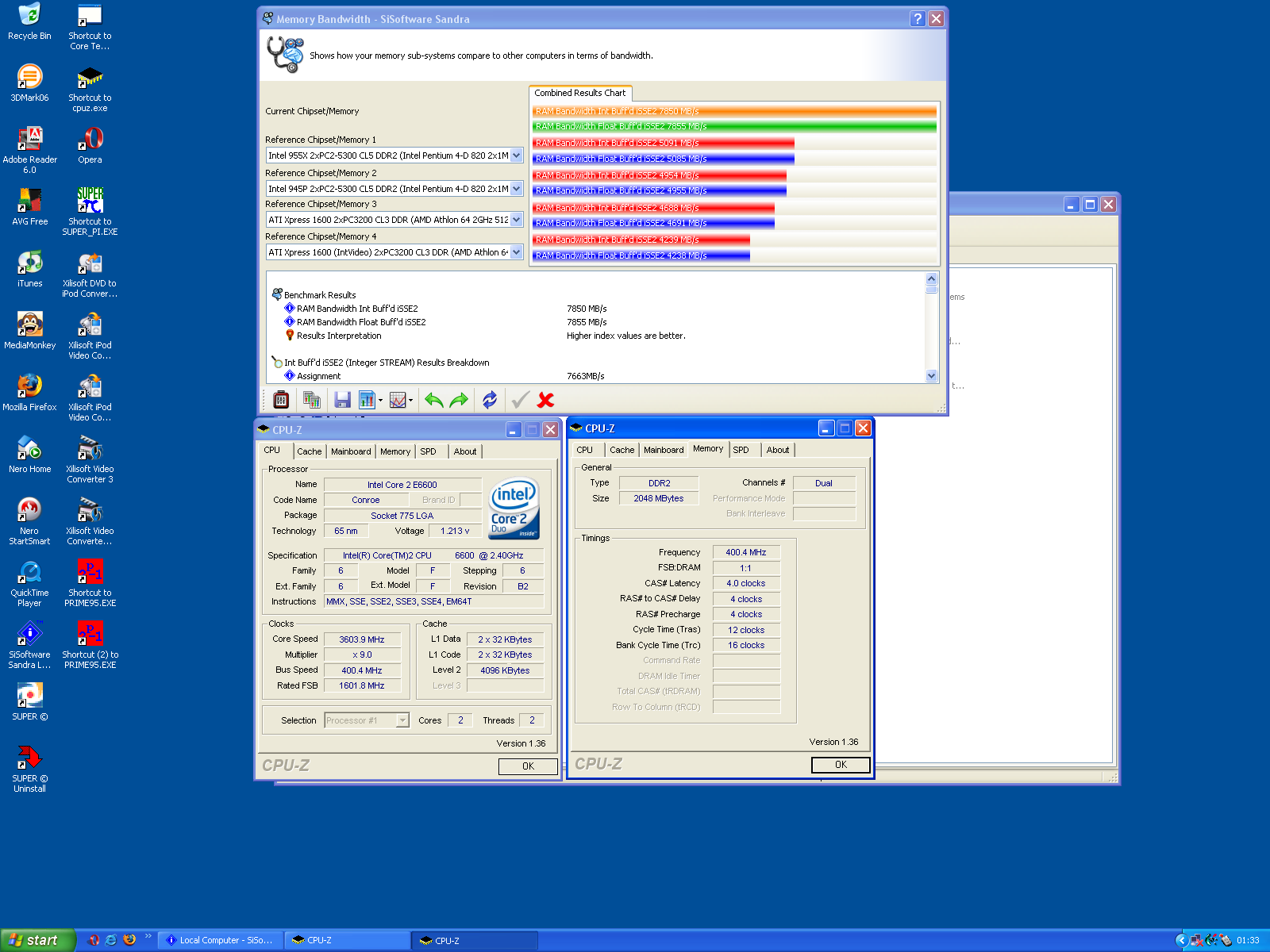Open the arrow beside bar chart report icon

tap(380, 401)
